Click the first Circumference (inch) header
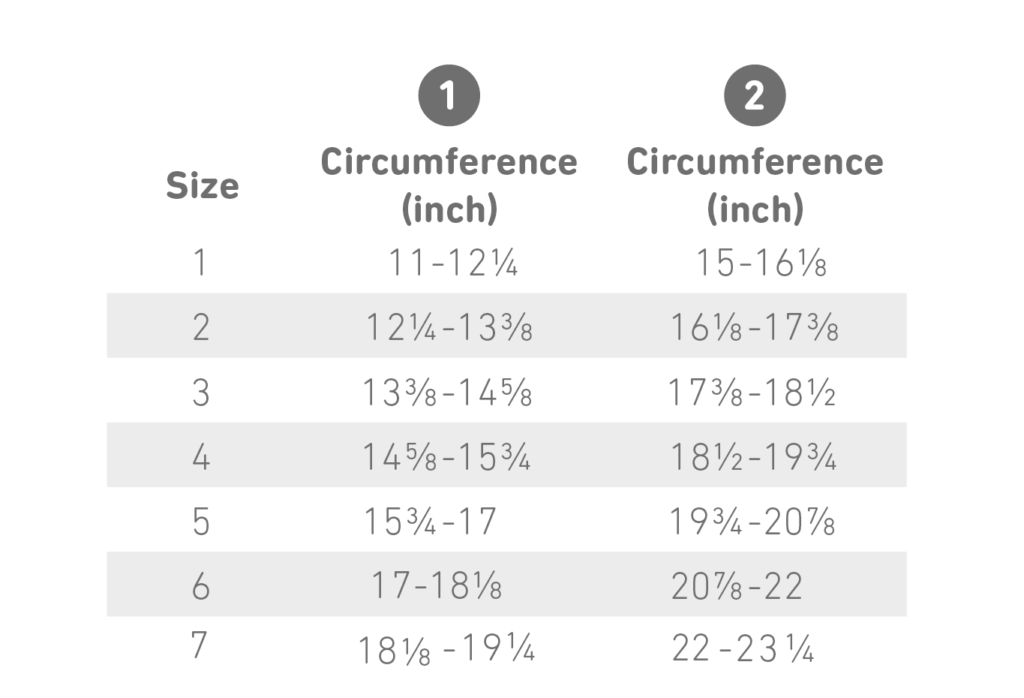This screenshot has height=698, width=1024. tap(449, 185)
